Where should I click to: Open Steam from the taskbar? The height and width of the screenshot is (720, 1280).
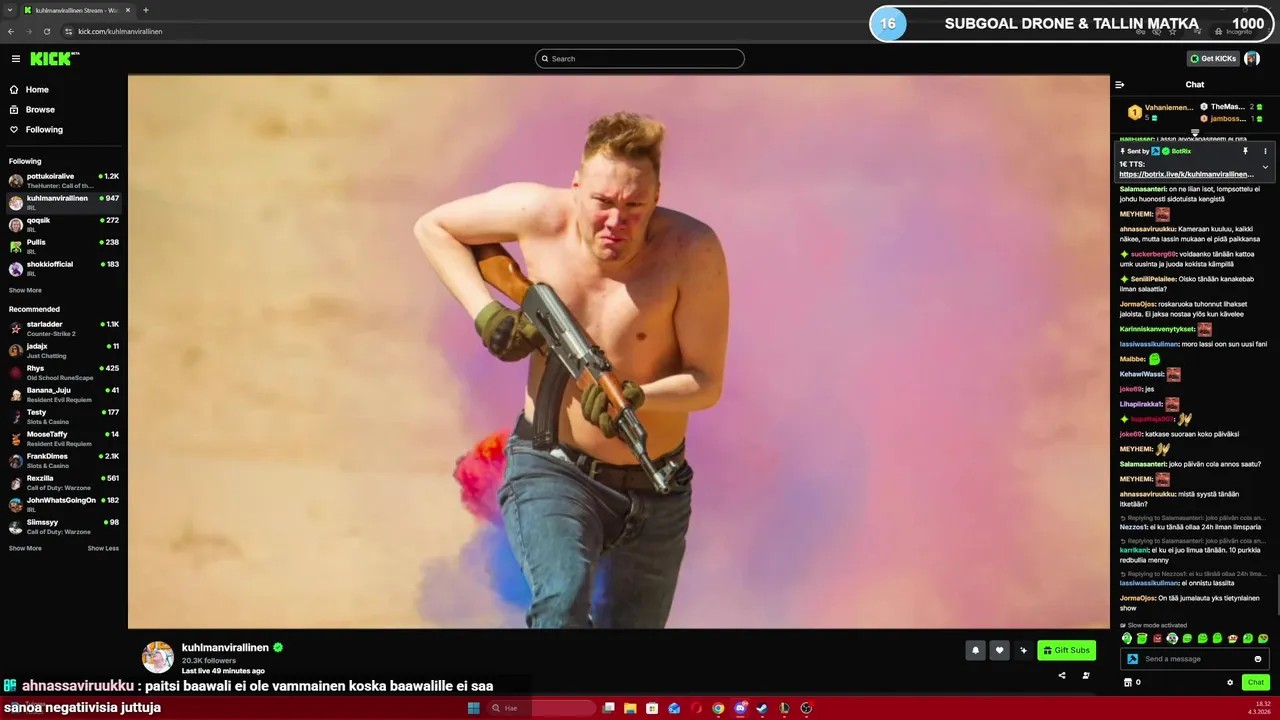pyautogui.click(x=762, y=708)
